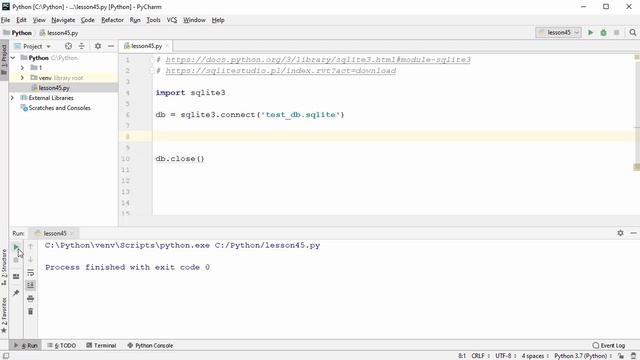
Task: Open Project panel settings gear
Action: tap(98, 46)
